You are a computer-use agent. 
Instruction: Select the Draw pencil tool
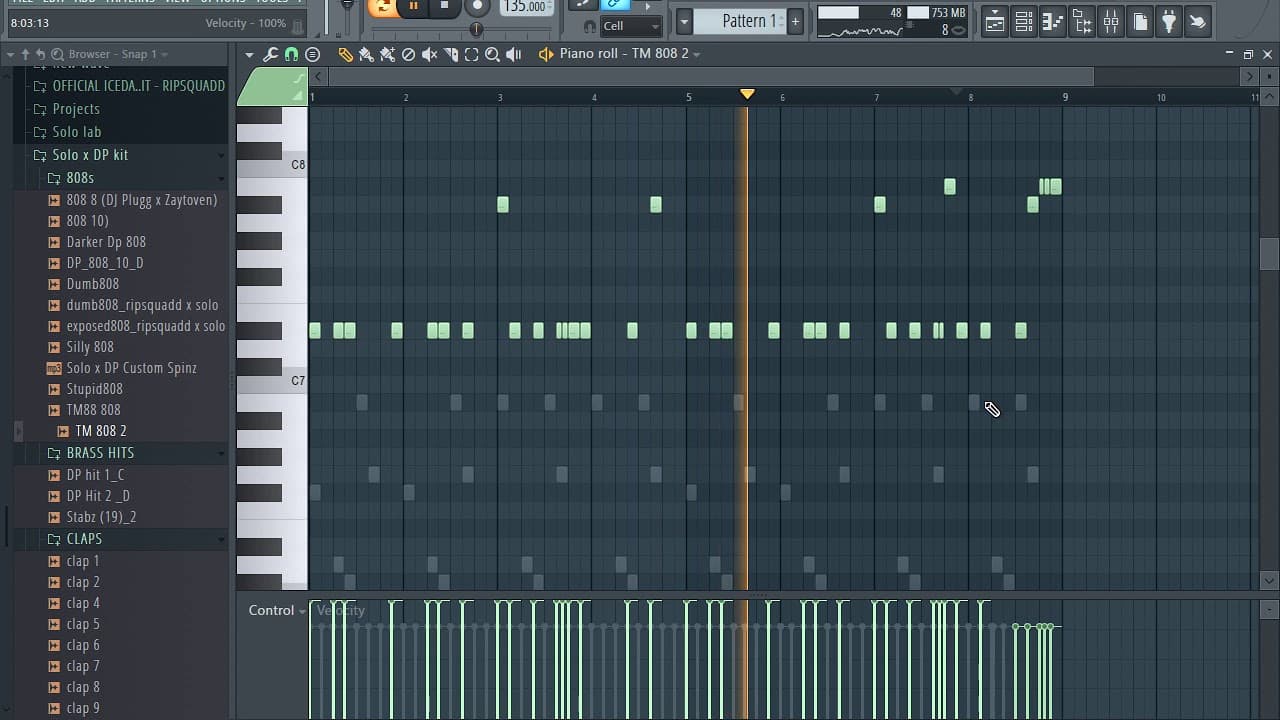tap(345, 54)
